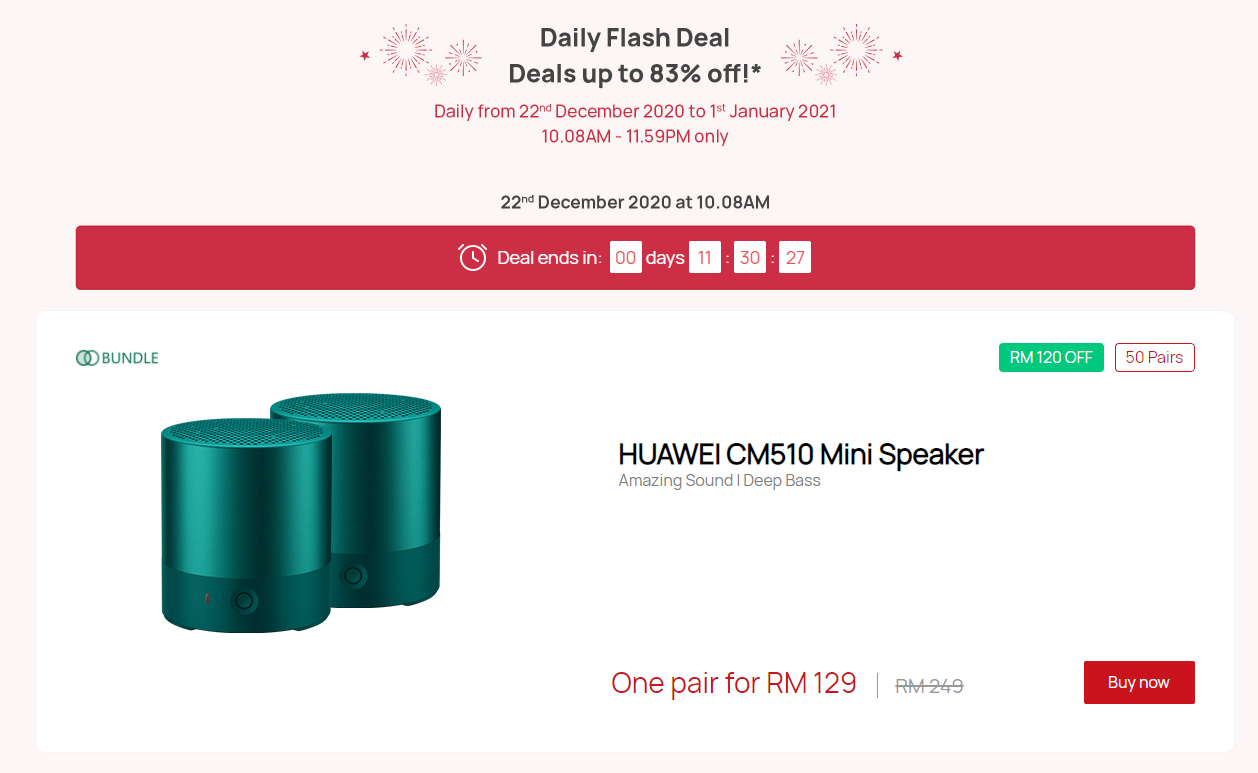Viewport: 1258px width, 773px height.
Task: Click the Amazing Sound Deep Bass subtitle
Action: [719, 481]
